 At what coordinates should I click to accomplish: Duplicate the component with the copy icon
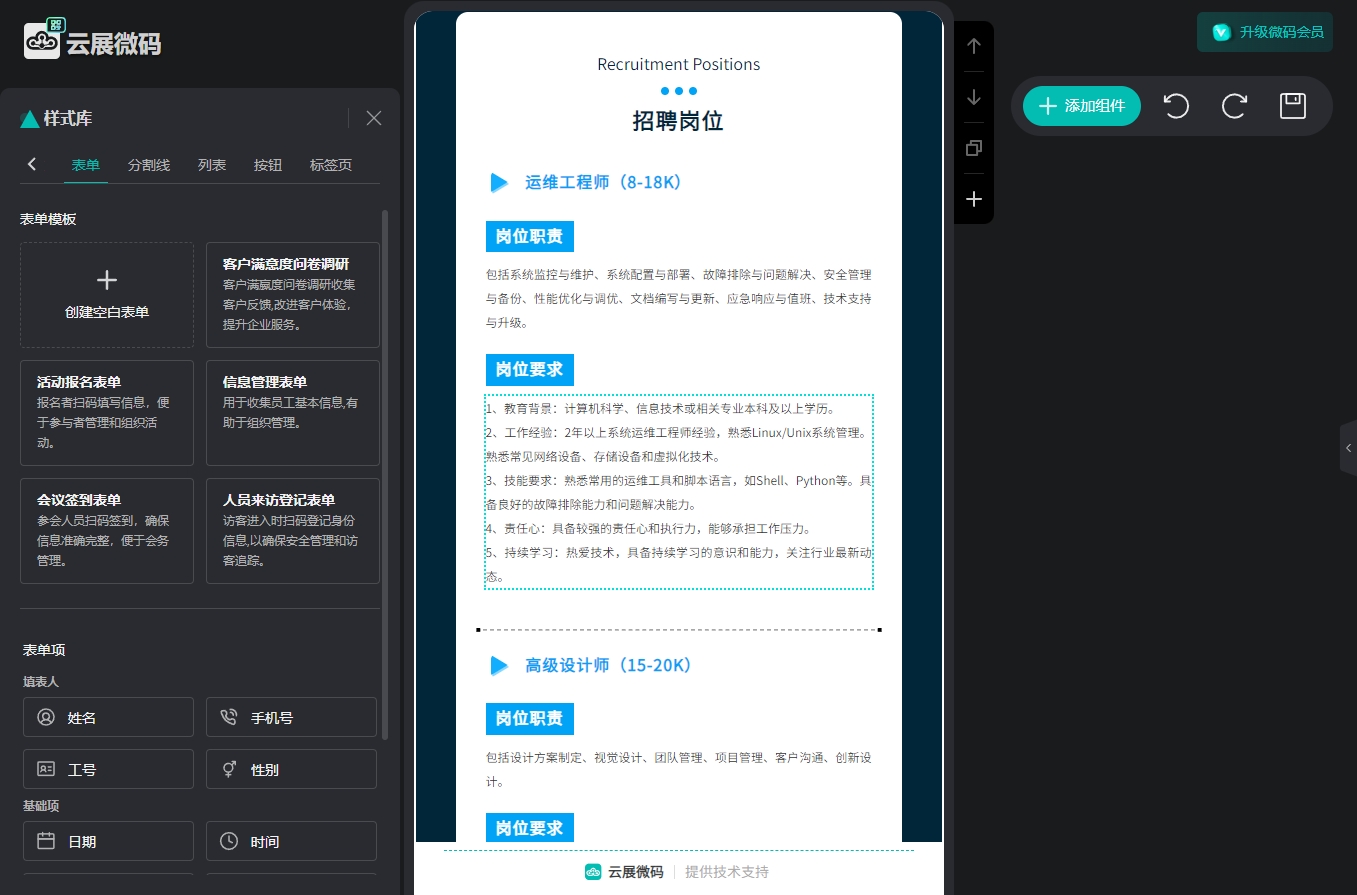[974, 148]
